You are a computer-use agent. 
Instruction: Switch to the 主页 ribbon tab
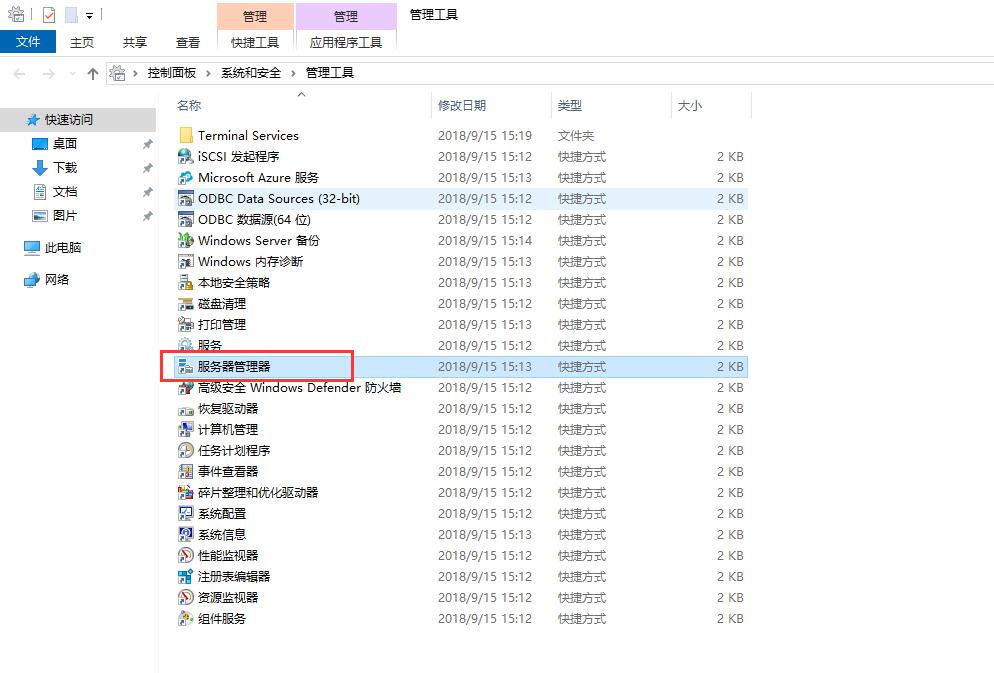[82, 42]
